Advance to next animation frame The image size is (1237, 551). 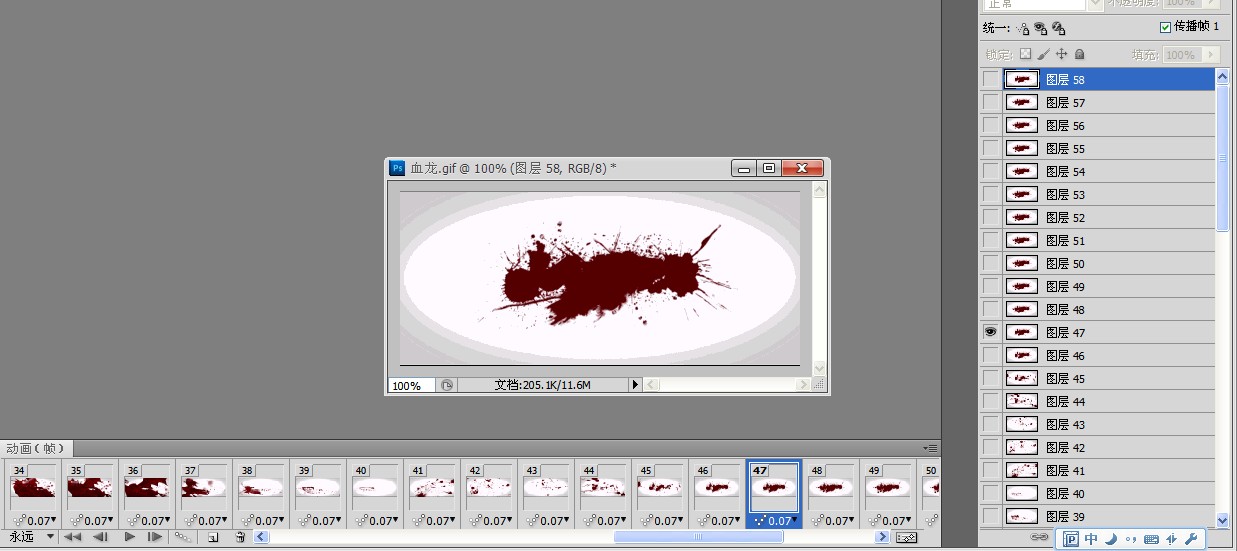[155, 537]
